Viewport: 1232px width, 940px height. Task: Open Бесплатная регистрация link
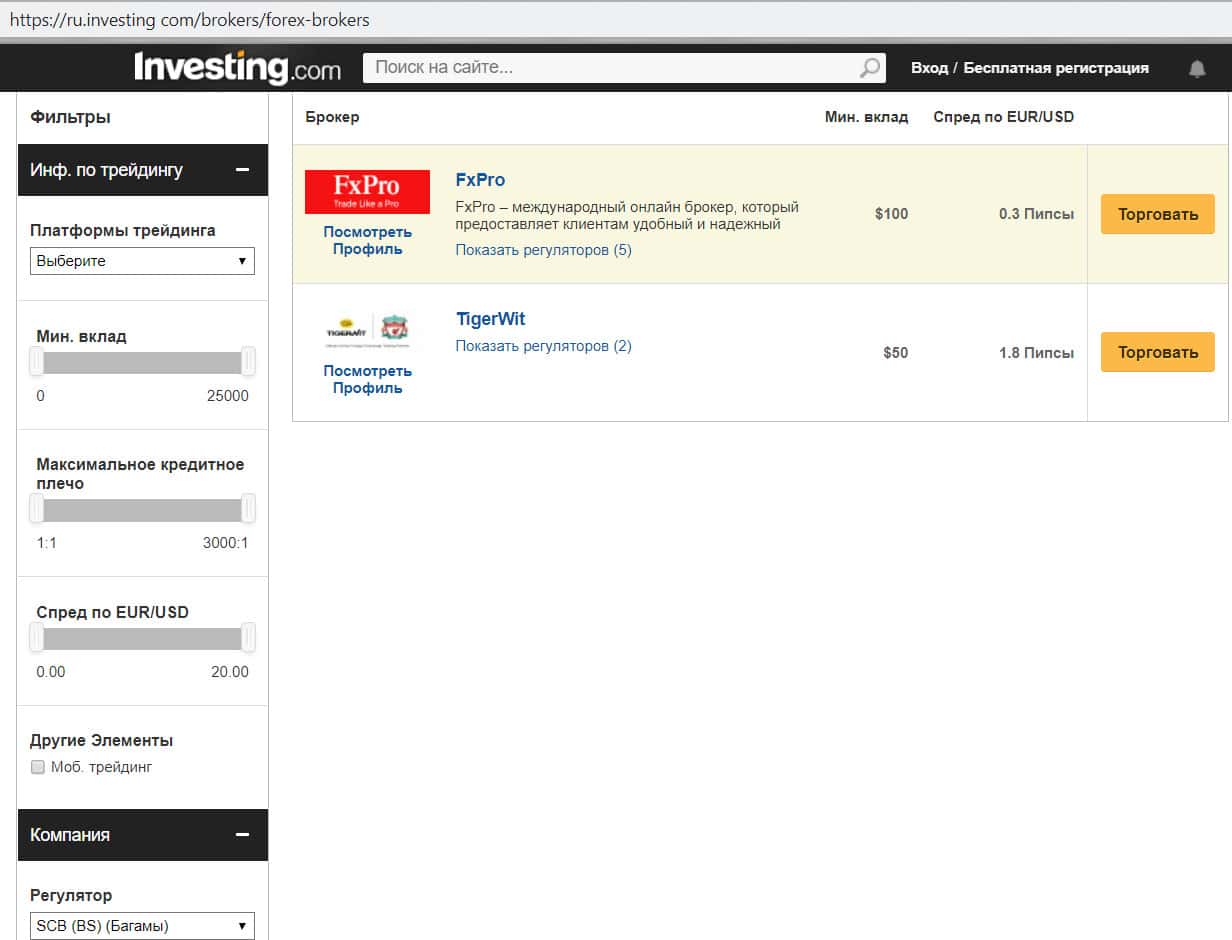coord(1056,68)
